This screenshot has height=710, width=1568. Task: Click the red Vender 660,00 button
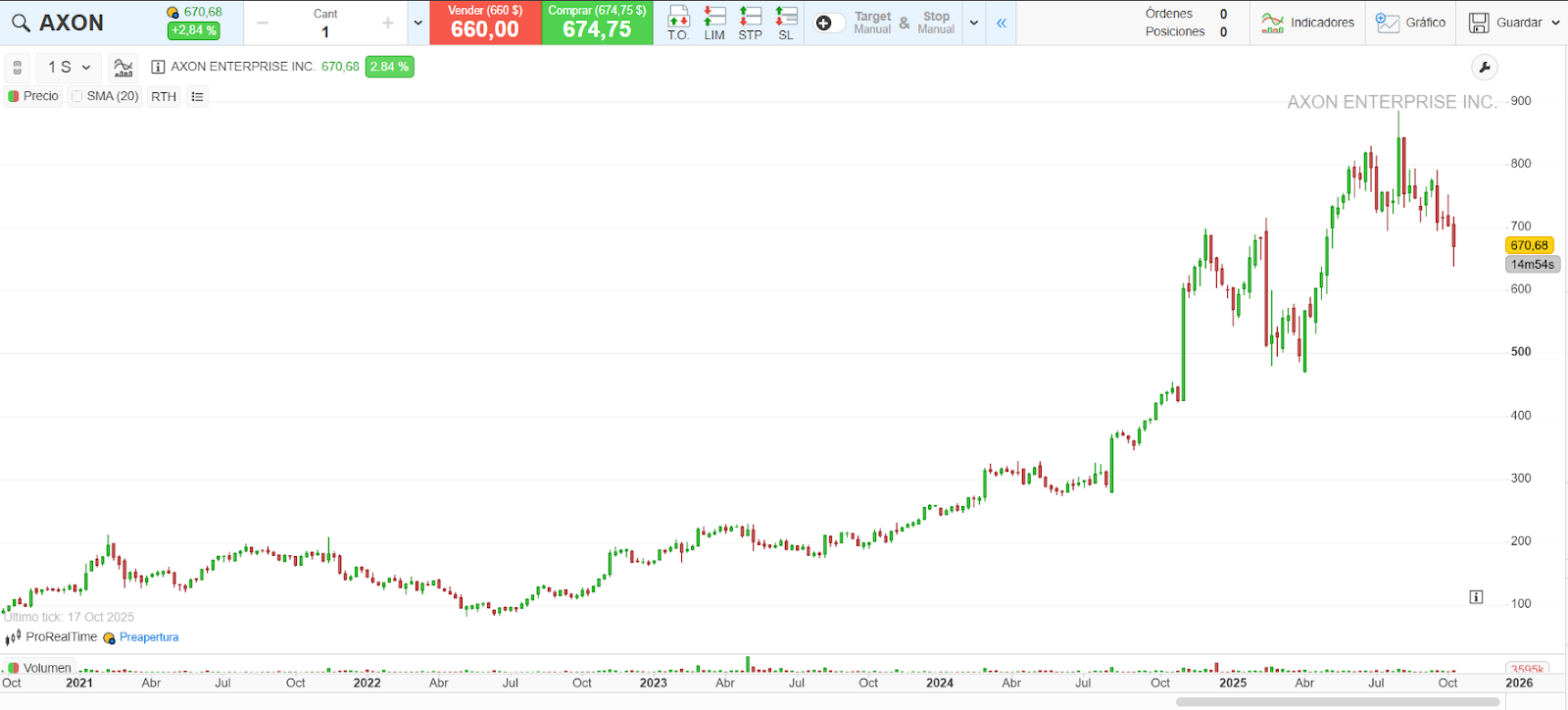pyautogui.click(x=485, y=23)
